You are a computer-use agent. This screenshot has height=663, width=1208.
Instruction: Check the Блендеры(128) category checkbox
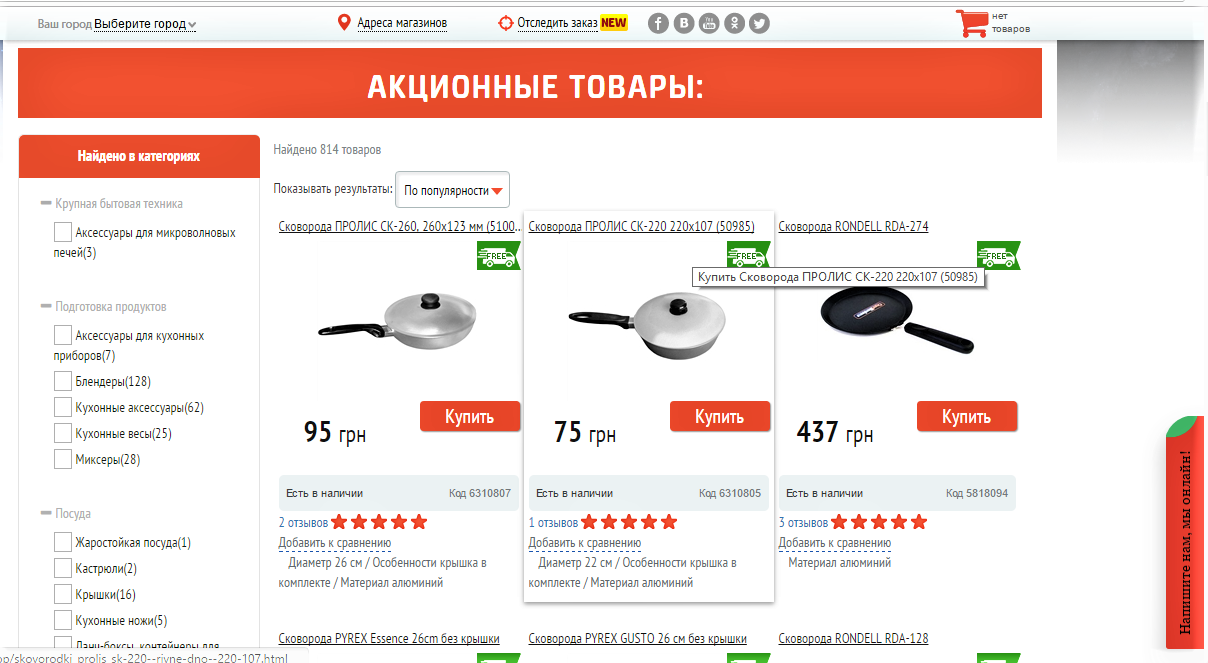coord(63,382)
